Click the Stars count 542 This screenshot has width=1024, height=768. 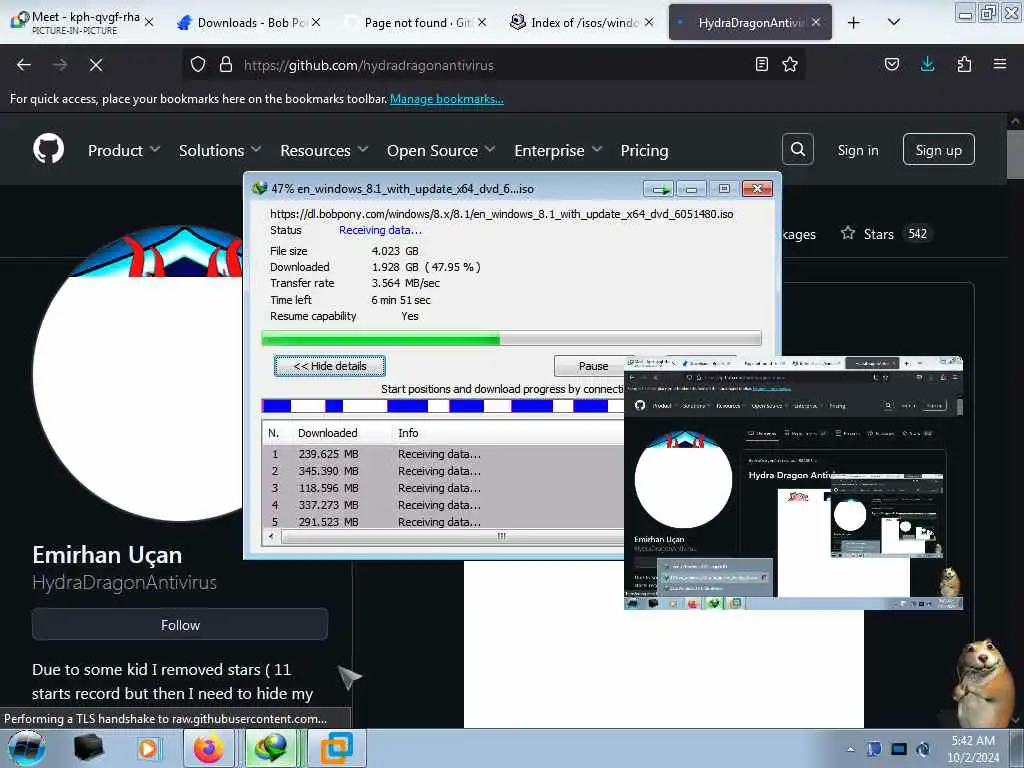pyautogui.click(x=918, y=233)
